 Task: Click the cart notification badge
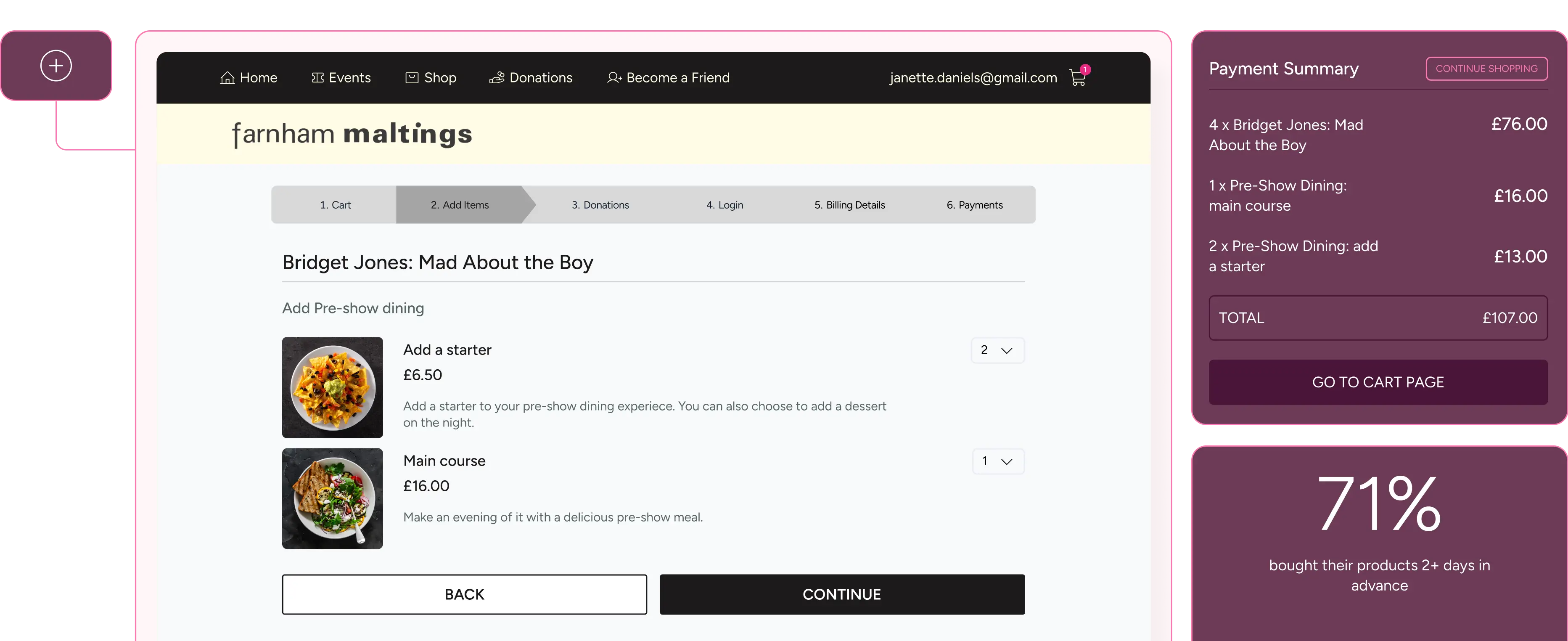(x=1085, y=69)
